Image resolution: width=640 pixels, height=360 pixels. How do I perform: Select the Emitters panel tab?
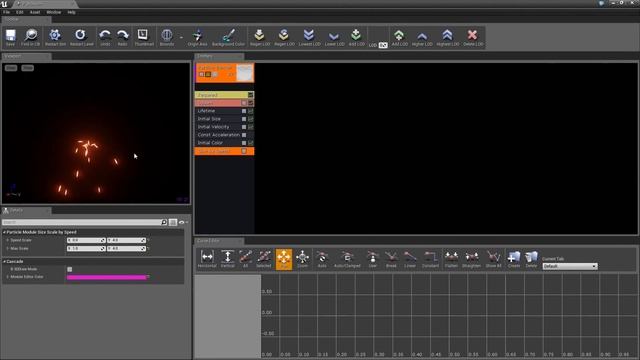219,56
